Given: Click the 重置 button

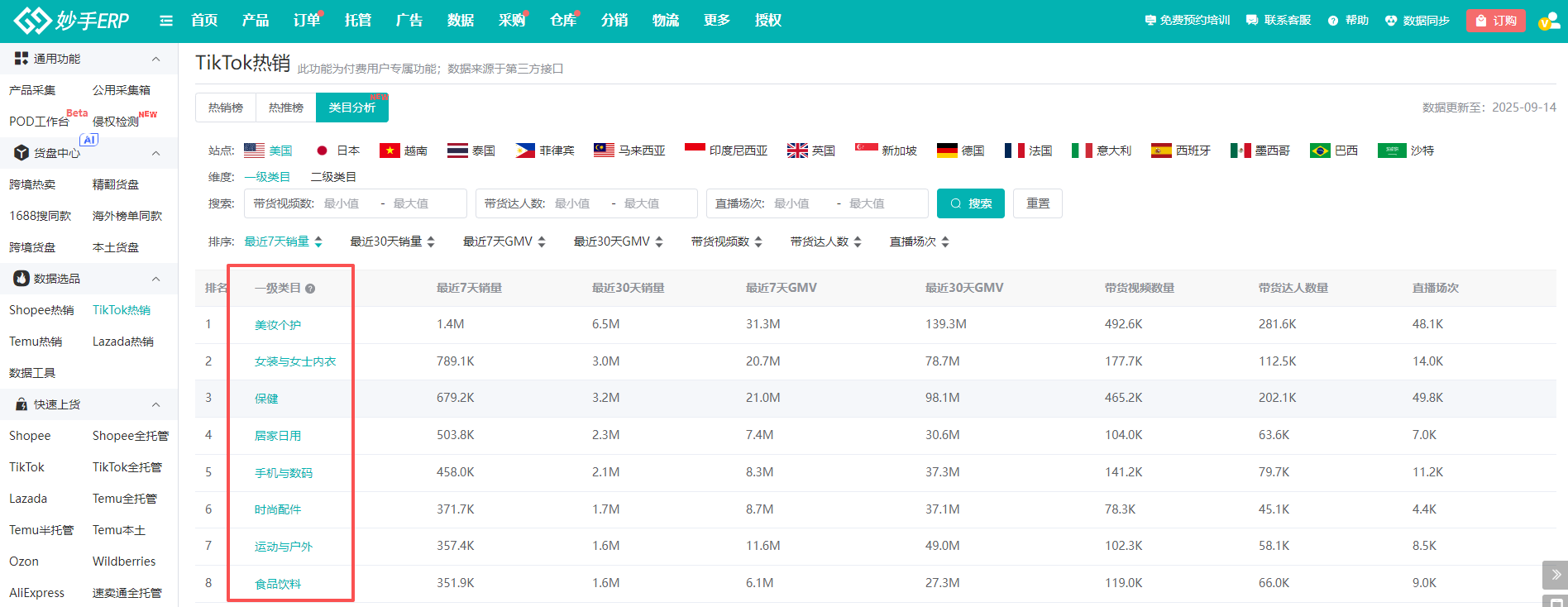Looking at the screenshot, I should 1038,203.
